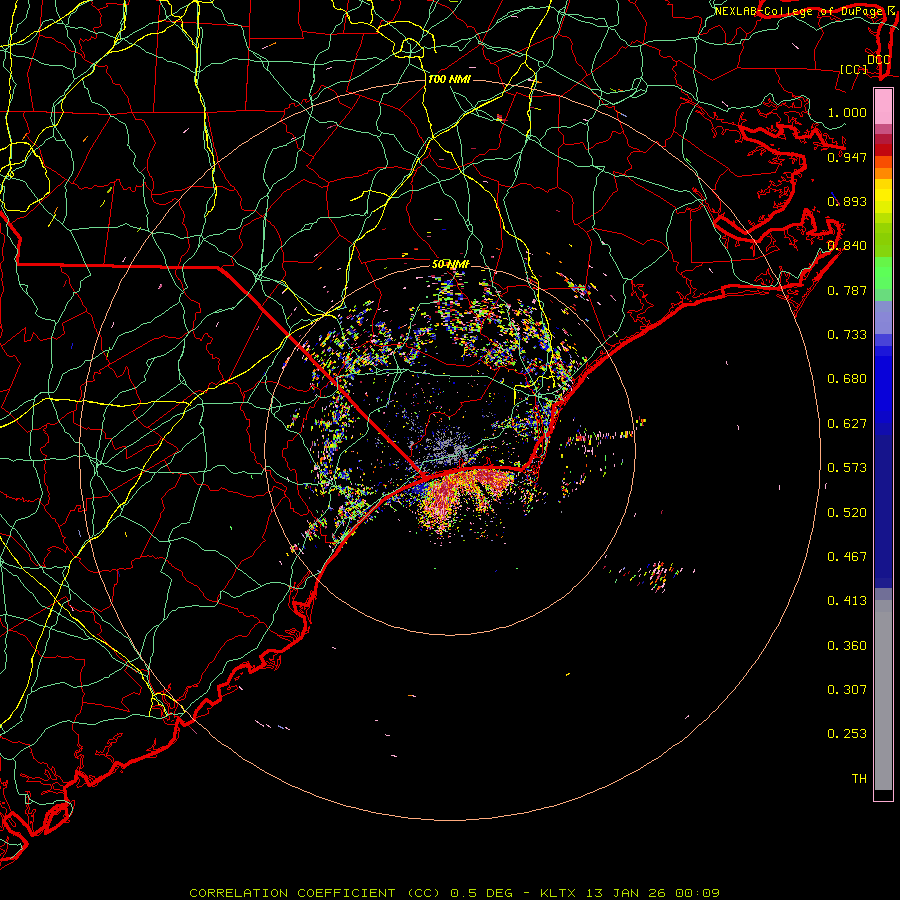Click the 1.000 color scale value
The image size is (900, 900).
(x=847, y=112)
